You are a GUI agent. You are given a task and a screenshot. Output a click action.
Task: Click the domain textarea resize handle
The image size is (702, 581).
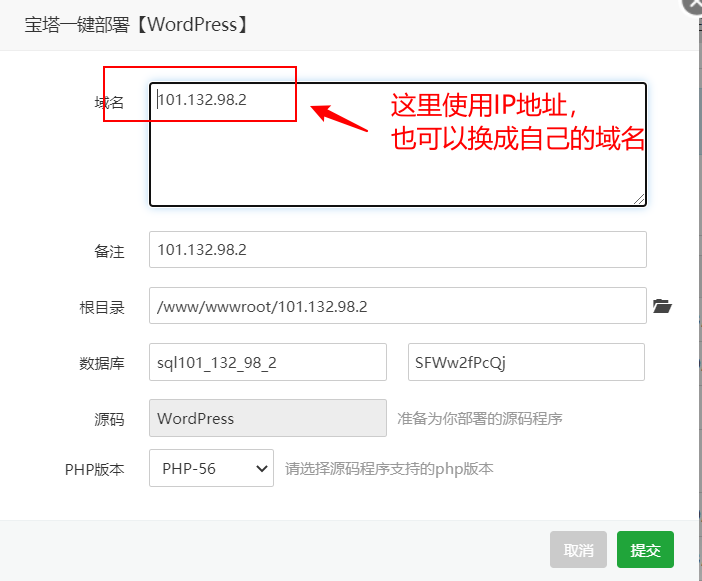639,199
